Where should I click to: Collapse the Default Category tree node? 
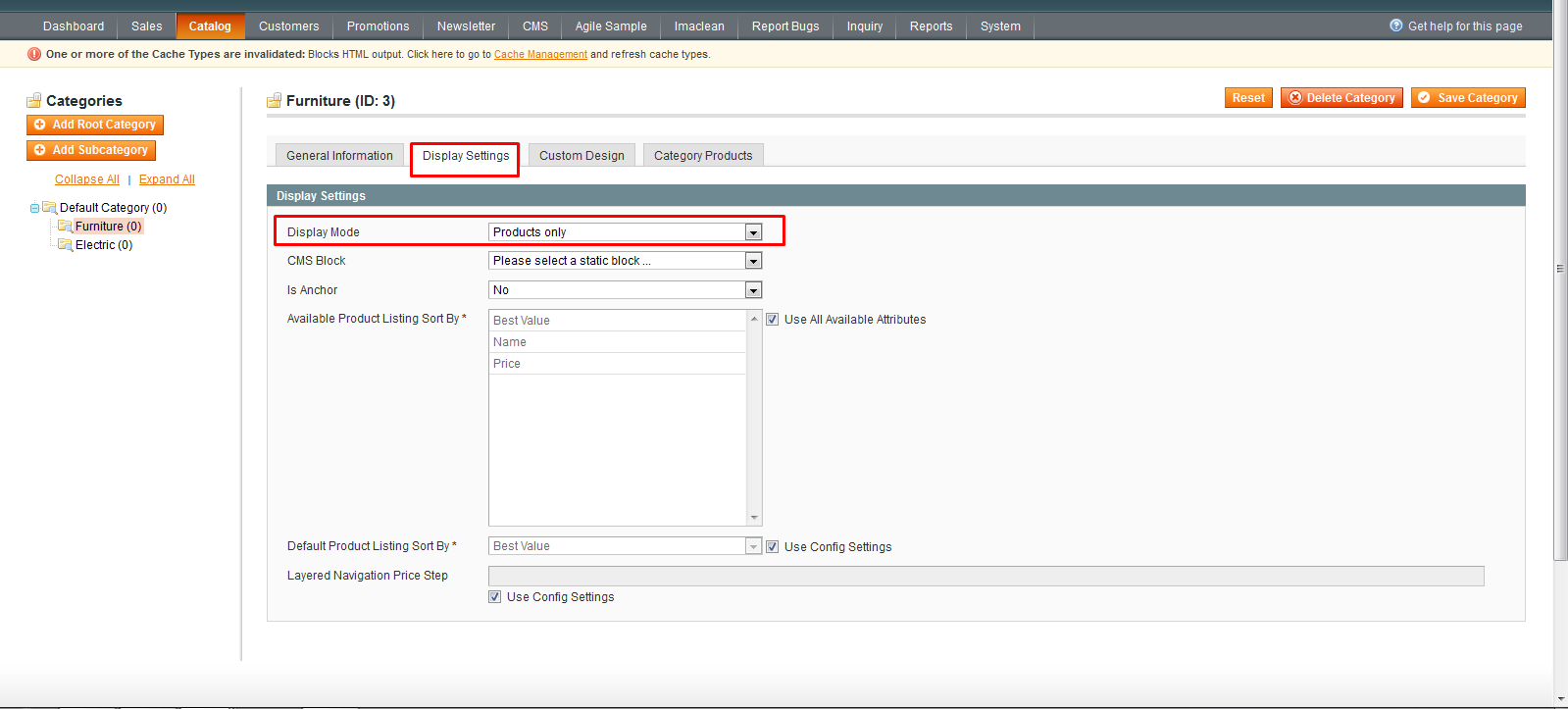click(34, 208)
